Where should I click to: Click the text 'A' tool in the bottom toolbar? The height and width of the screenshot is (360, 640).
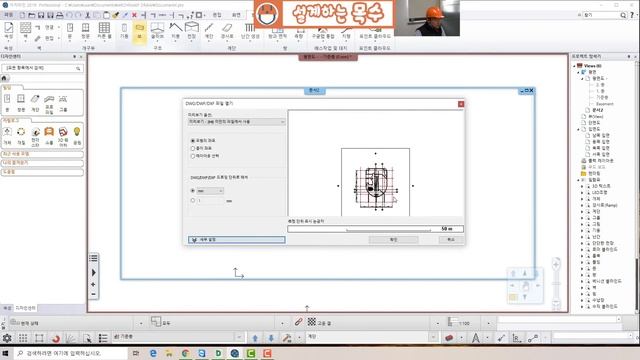(476, 338)
